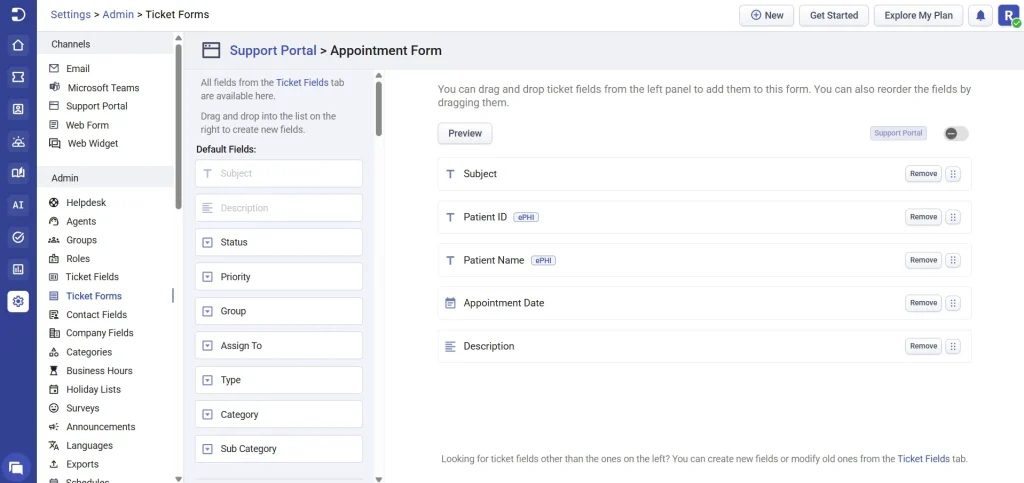Click Support Portal link in form header

tap(273, 50)
